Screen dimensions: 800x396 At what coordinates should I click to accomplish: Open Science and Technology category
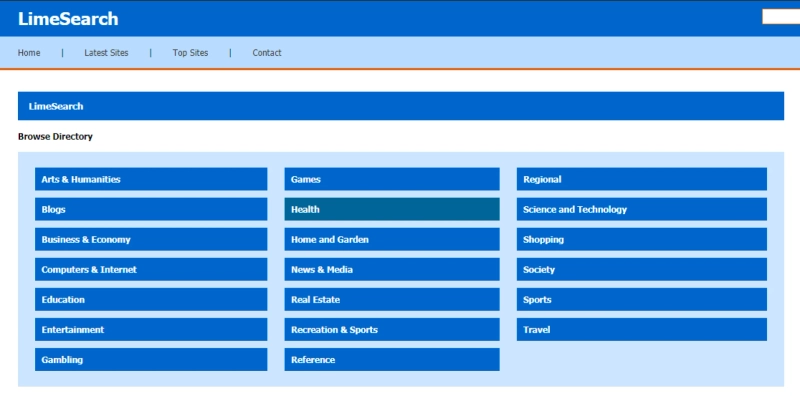coord(642,209)
